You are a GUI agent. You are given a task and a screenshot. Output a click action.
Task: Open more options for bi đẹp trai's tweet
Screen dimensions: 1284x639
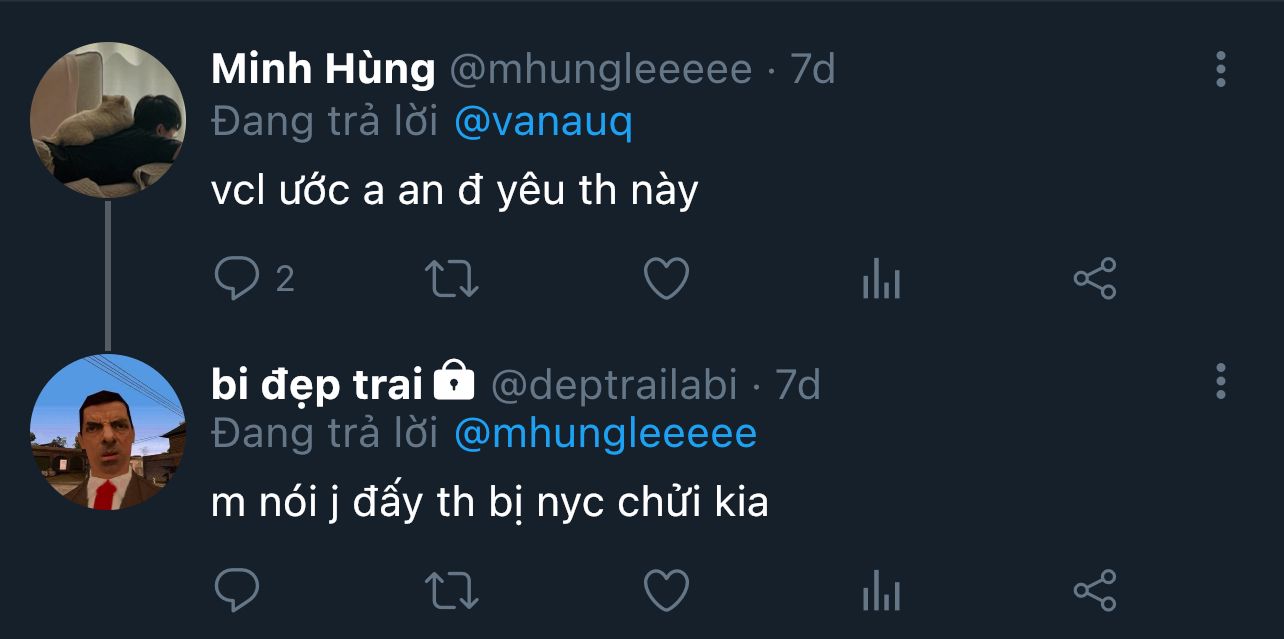pyautogui.click(x=1220, y=381)
